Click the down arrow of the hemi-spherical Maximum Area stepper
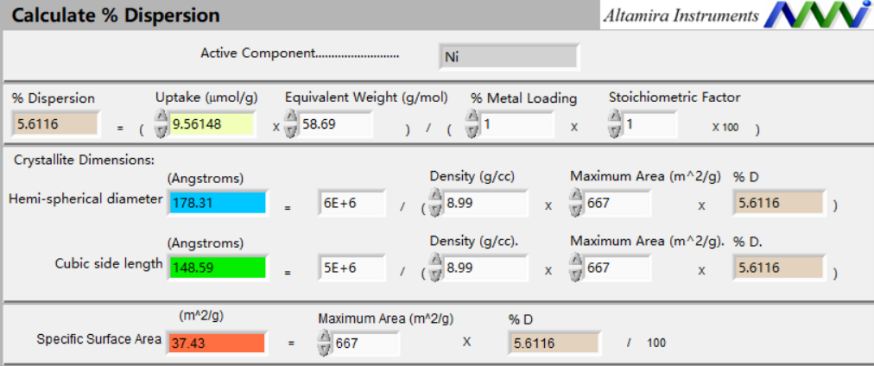The width and height of the screenshot is (874, 366). click(576, 210)
